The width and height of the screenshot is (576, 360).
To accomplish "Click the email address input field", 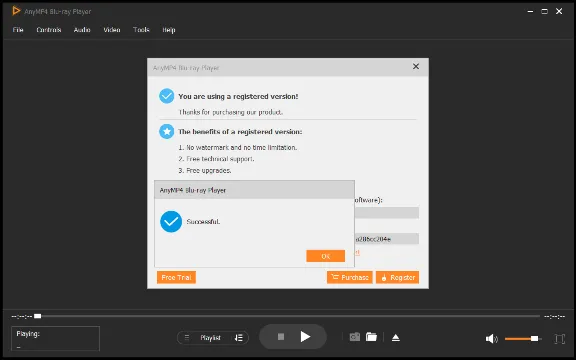I will click(386, 213).
